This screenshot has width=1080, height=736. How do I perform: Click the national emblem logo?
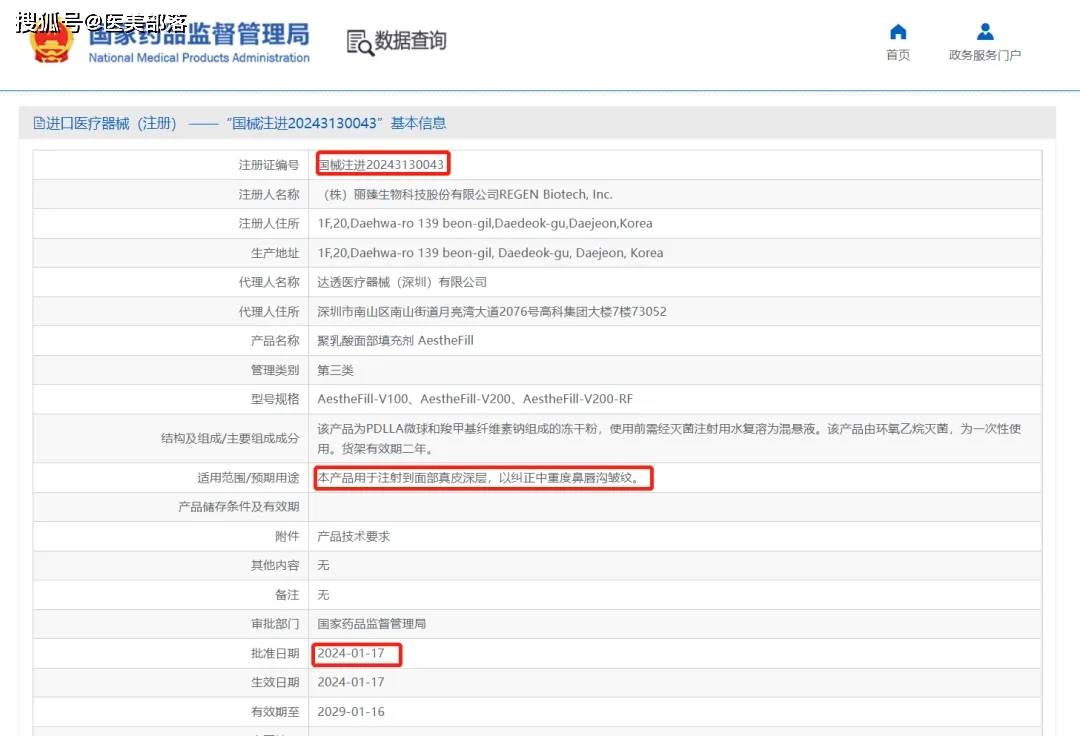(51, 40)
